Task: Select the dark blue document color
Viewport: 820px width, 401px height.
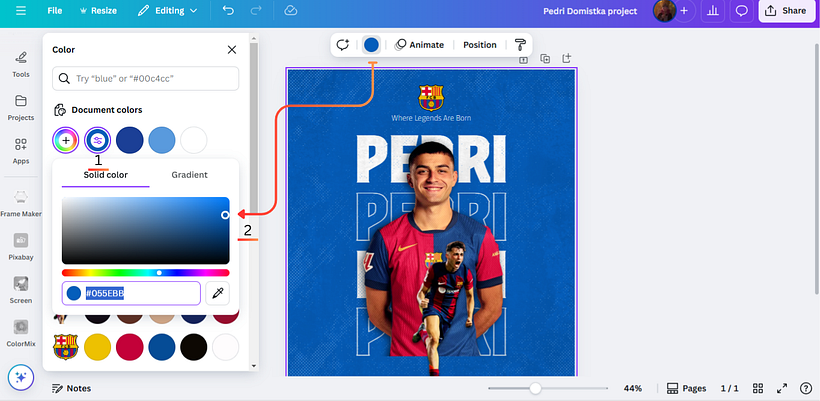Action: click(x=130, y=140)
